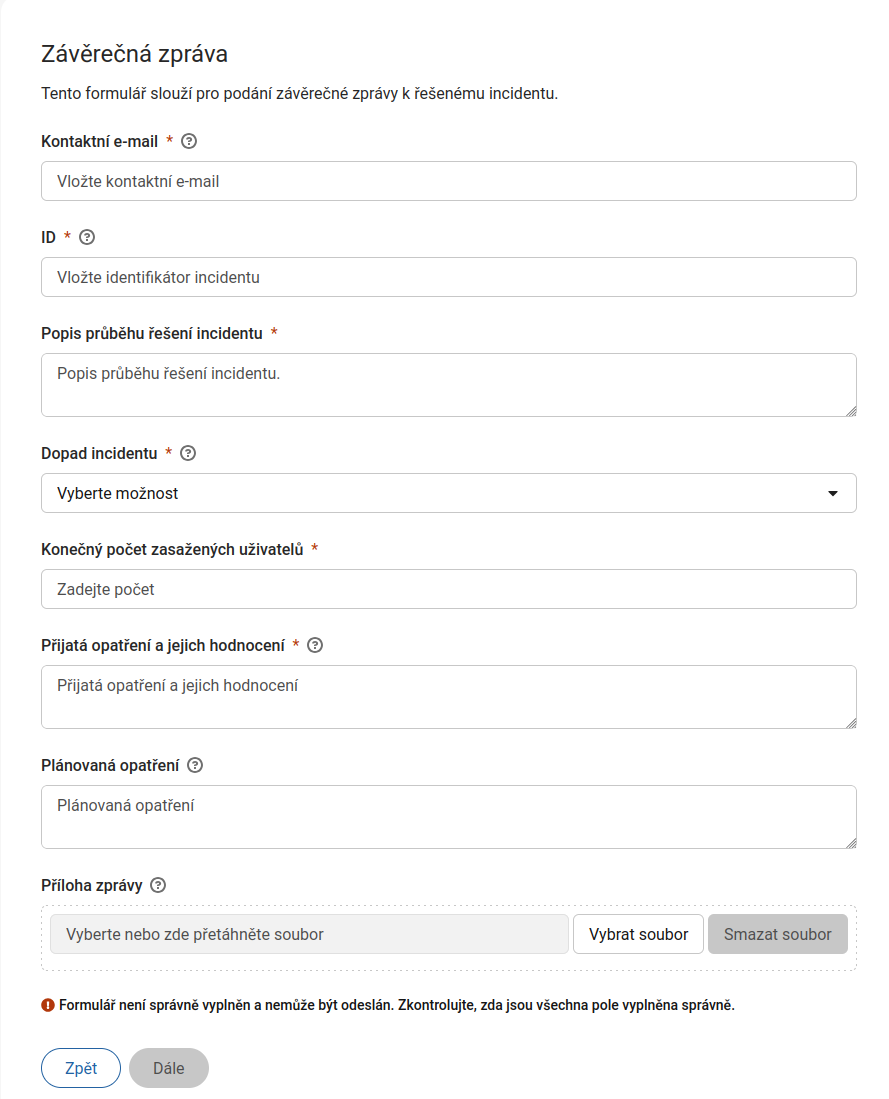Focus Konečný počet zasažených uživatelů field
The width and height of the screenshot is (889, 1099).
(449, 589)
